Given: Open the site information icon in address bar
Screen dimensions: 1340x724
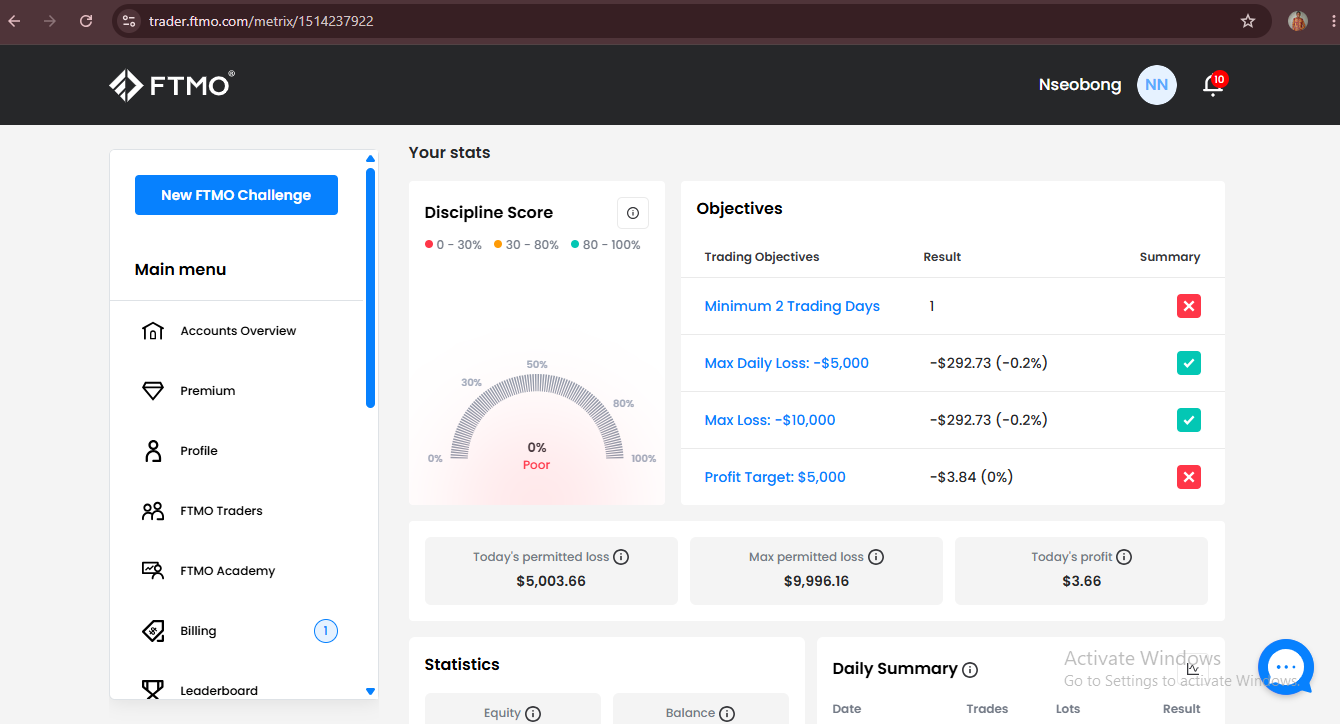Looking at the screenshot, I should coord(128,21).
